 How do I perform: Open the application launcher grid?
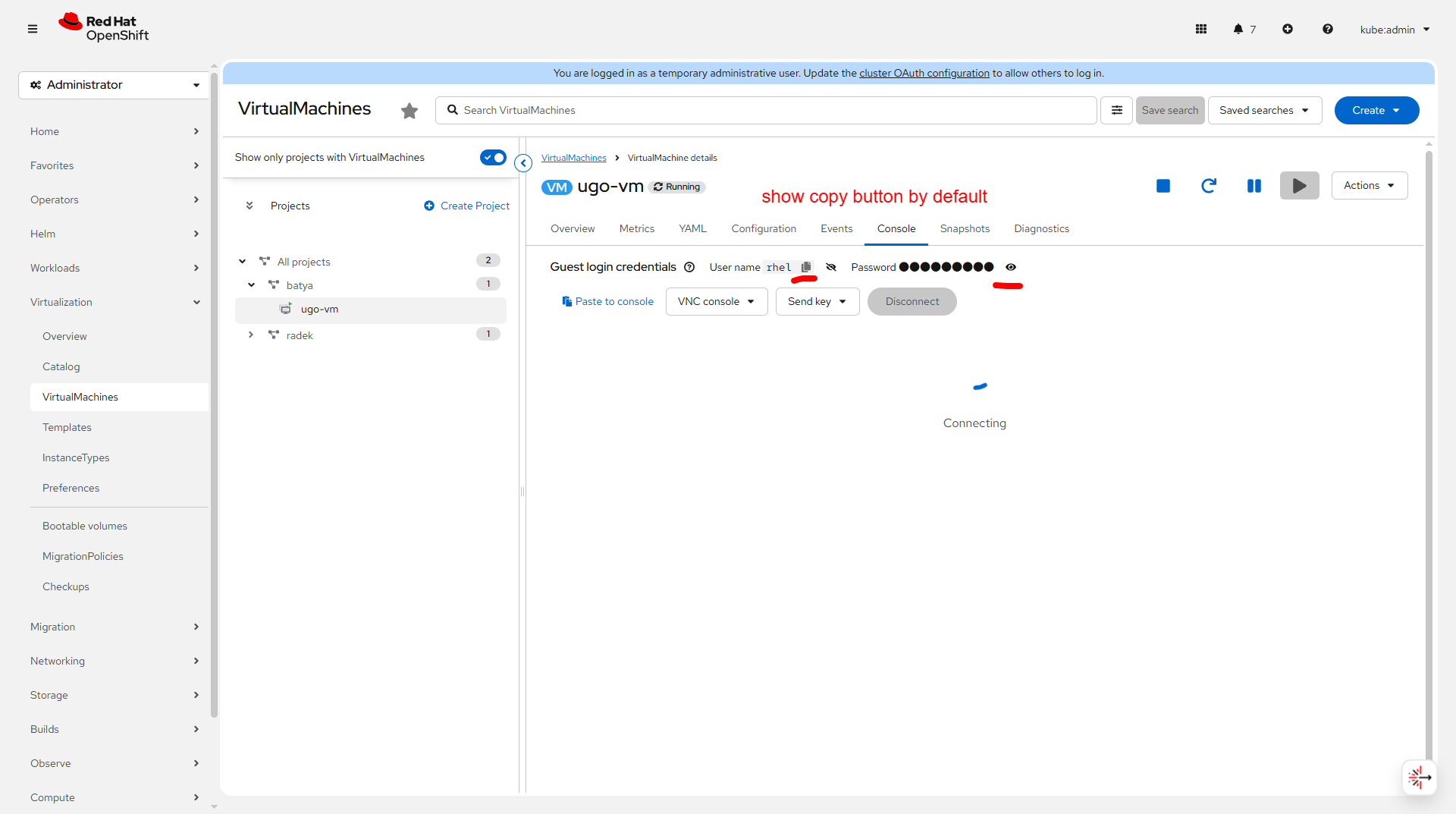click(x=1201, y=29)
